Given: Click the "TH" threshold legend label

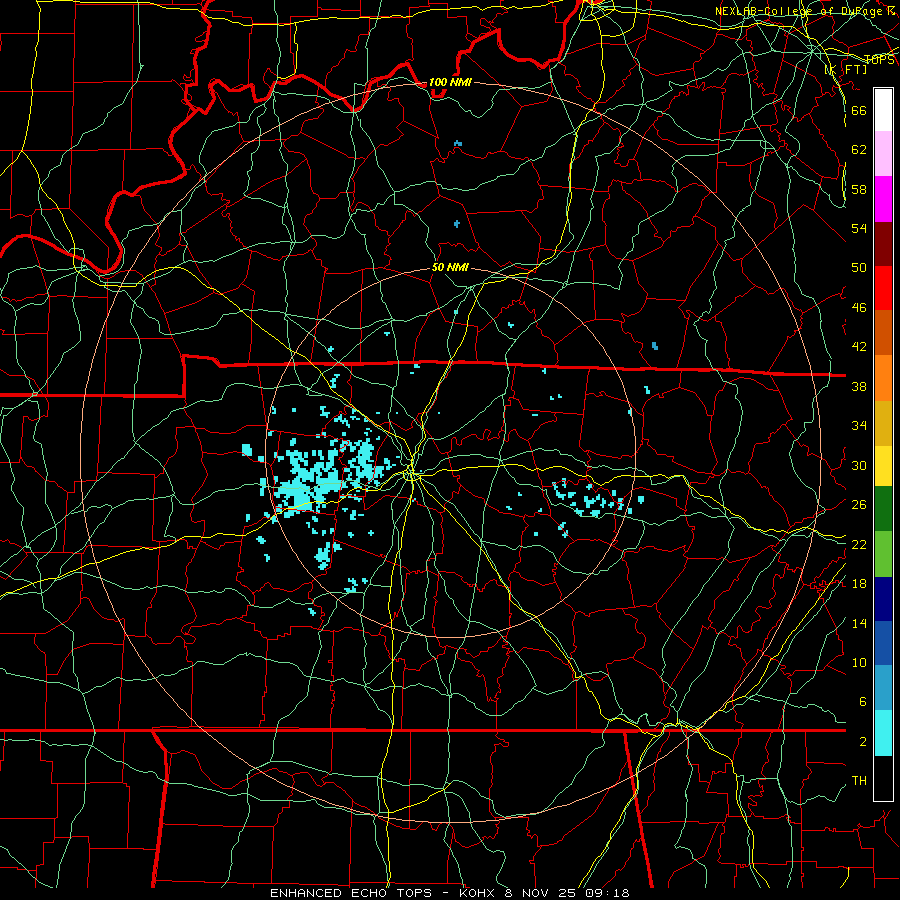Looking at the screenshot, I should [x=859, y=781].
